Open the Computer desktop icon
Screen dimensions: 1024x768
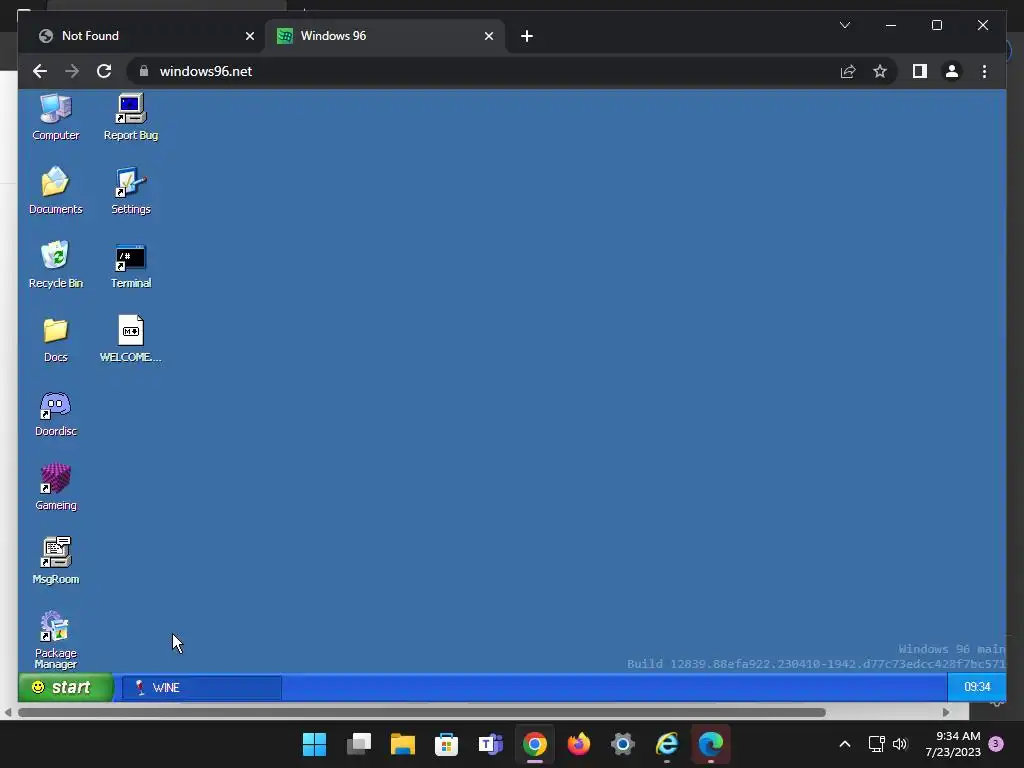pos(56,118)
